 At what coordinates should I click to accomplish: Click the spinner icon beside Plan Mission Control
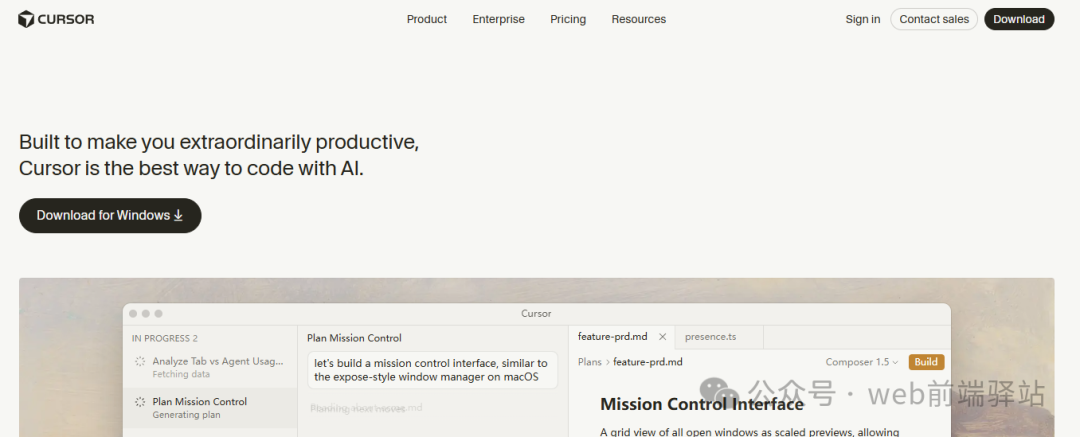click(x=140, y=402)
